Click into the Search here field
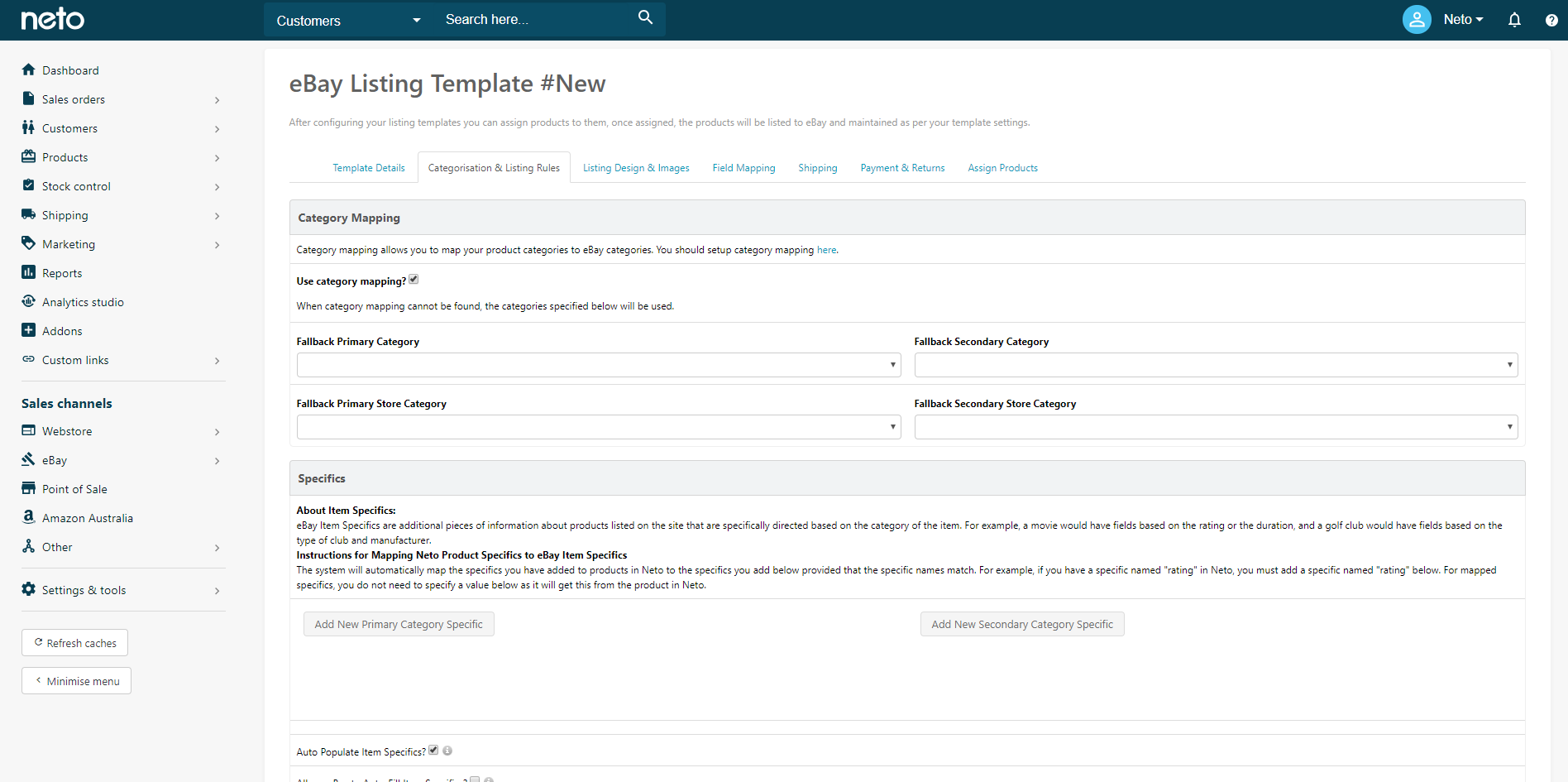 point(535,20)
